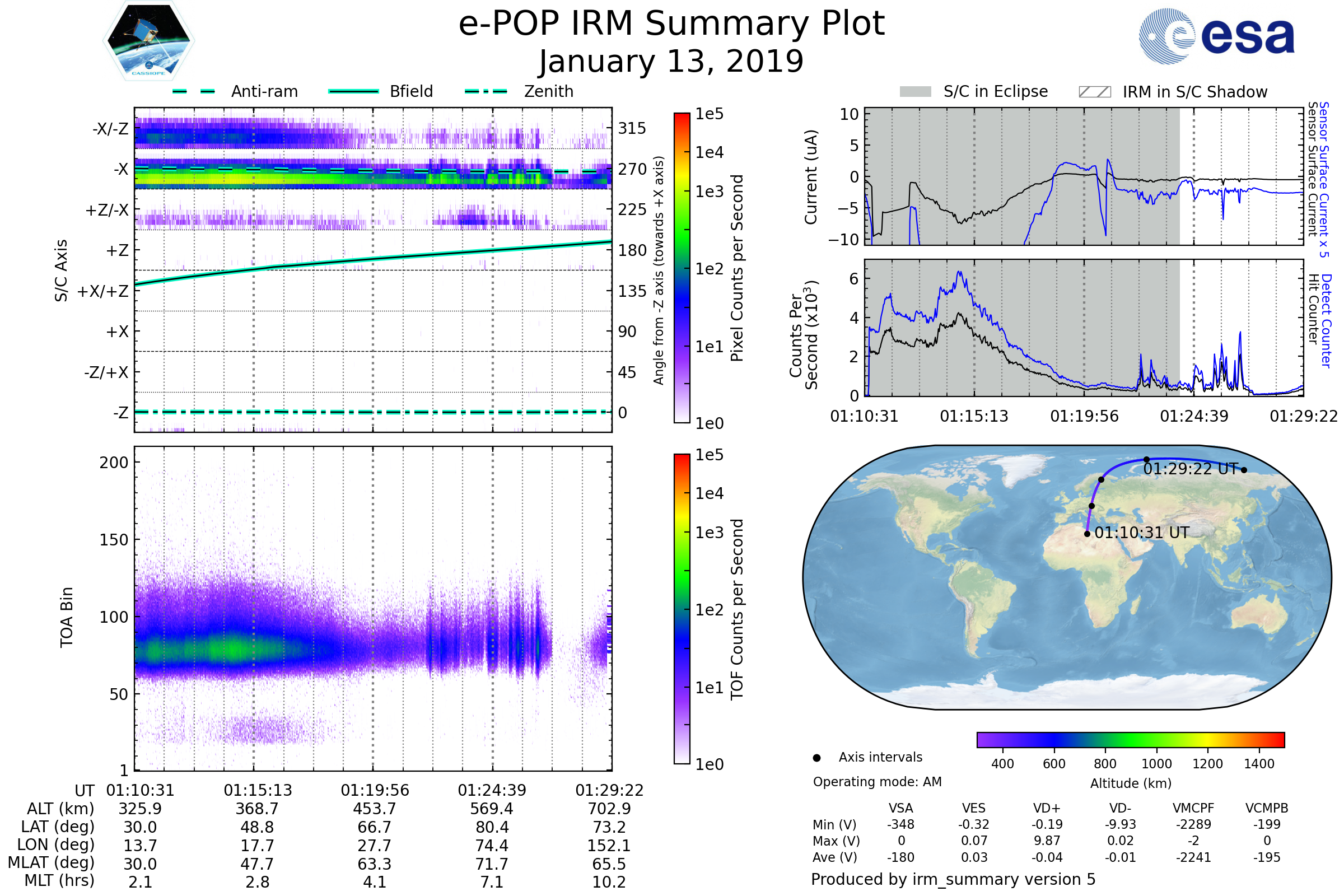Click the Anti-ram dashed line legend marker
The image size is (1344, 896).
(194, 91)
